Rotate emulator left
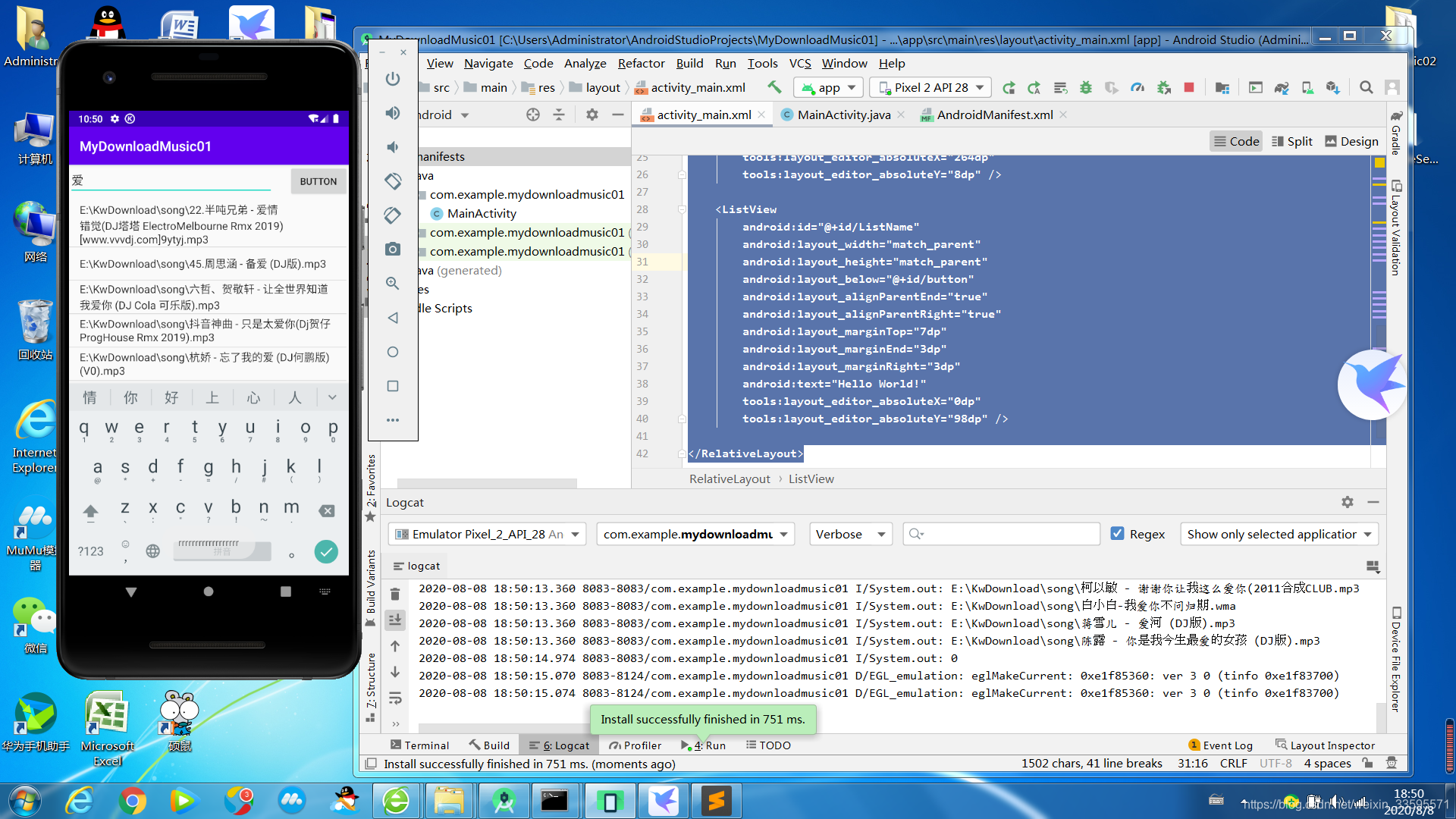The width and height of the screenshot is (1456, 819). pos(392,181)
